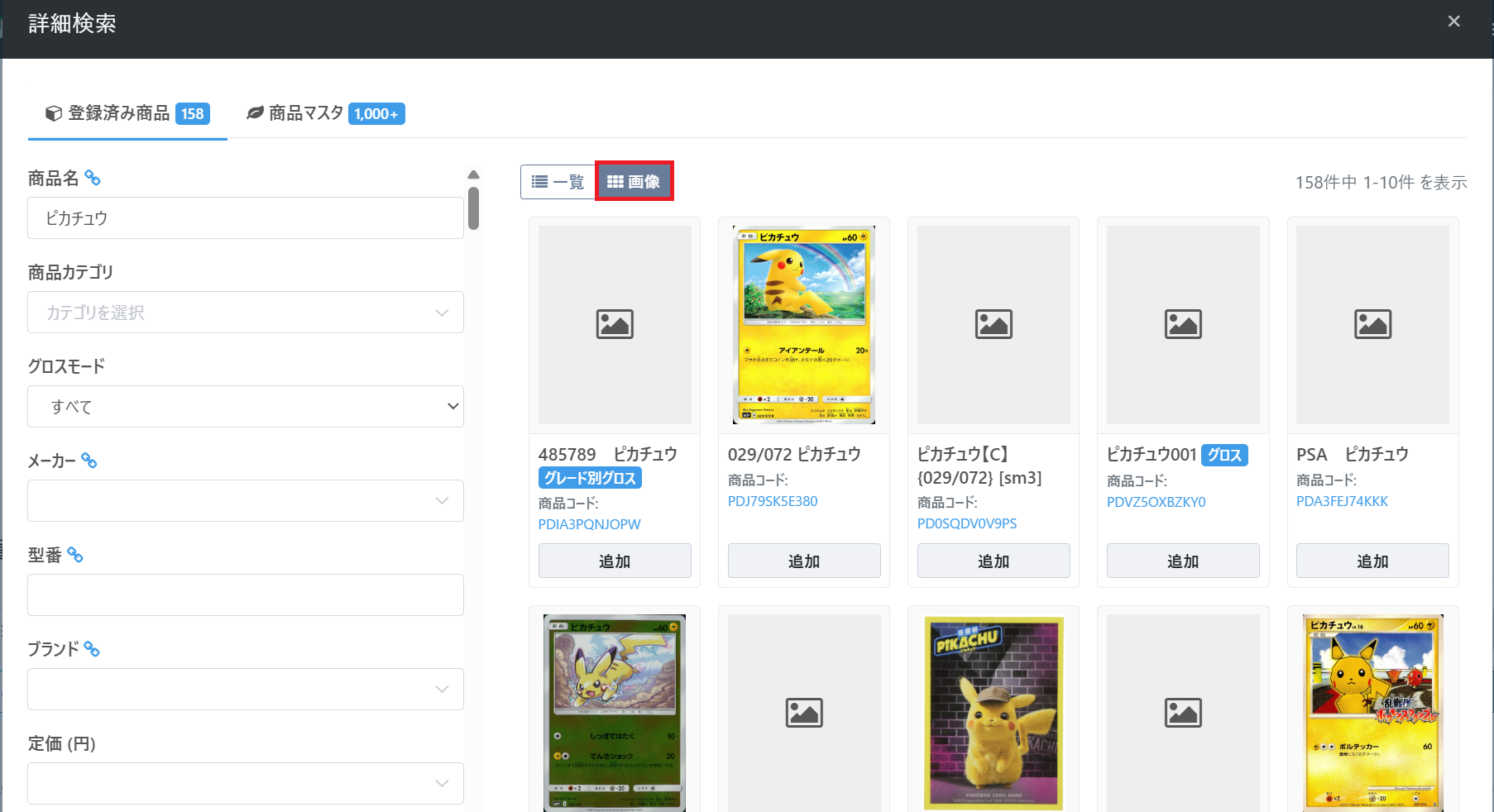Click 詳細検索 dialog title
The image size is (1494, 812).
click(72, 23)
